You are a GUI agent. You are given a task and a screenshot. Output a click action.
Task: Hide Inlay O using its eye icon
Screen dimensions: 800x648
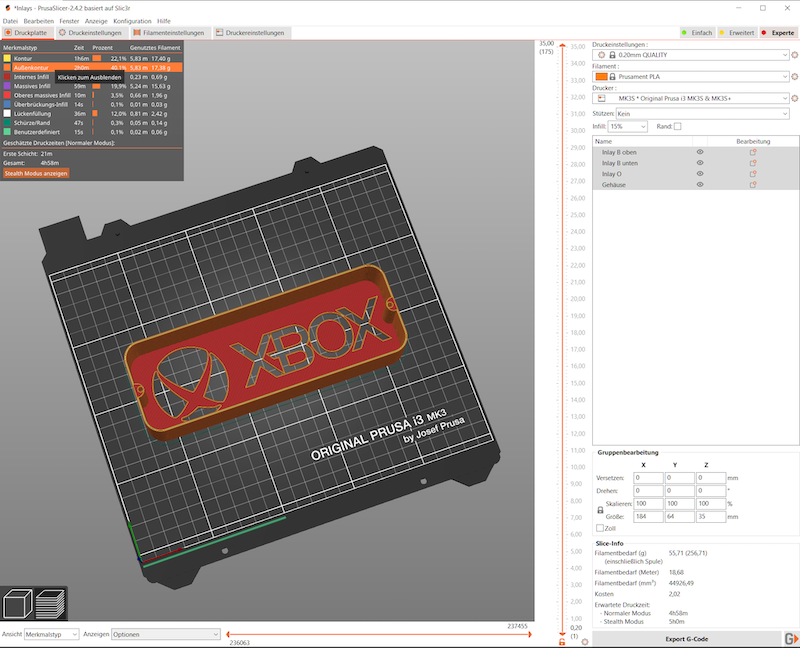coord(700,174)
